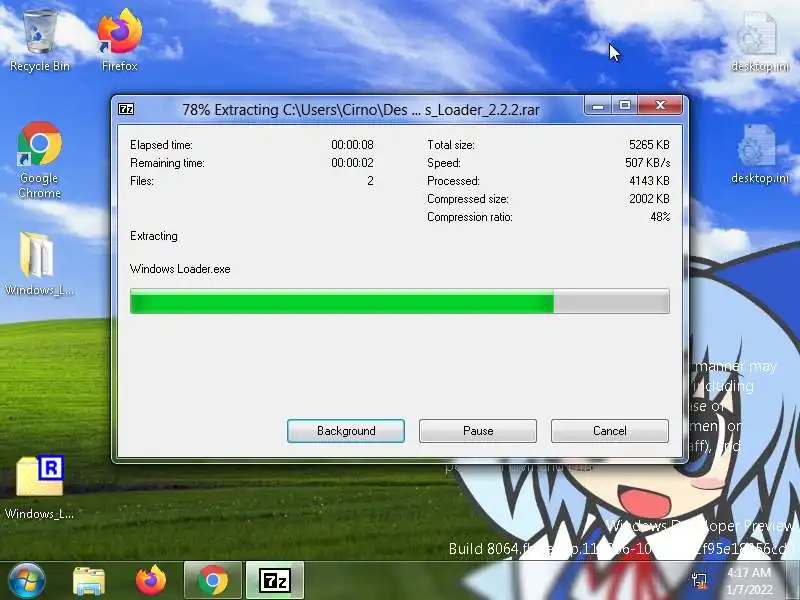Click the processed value 4143 KB

649,181
